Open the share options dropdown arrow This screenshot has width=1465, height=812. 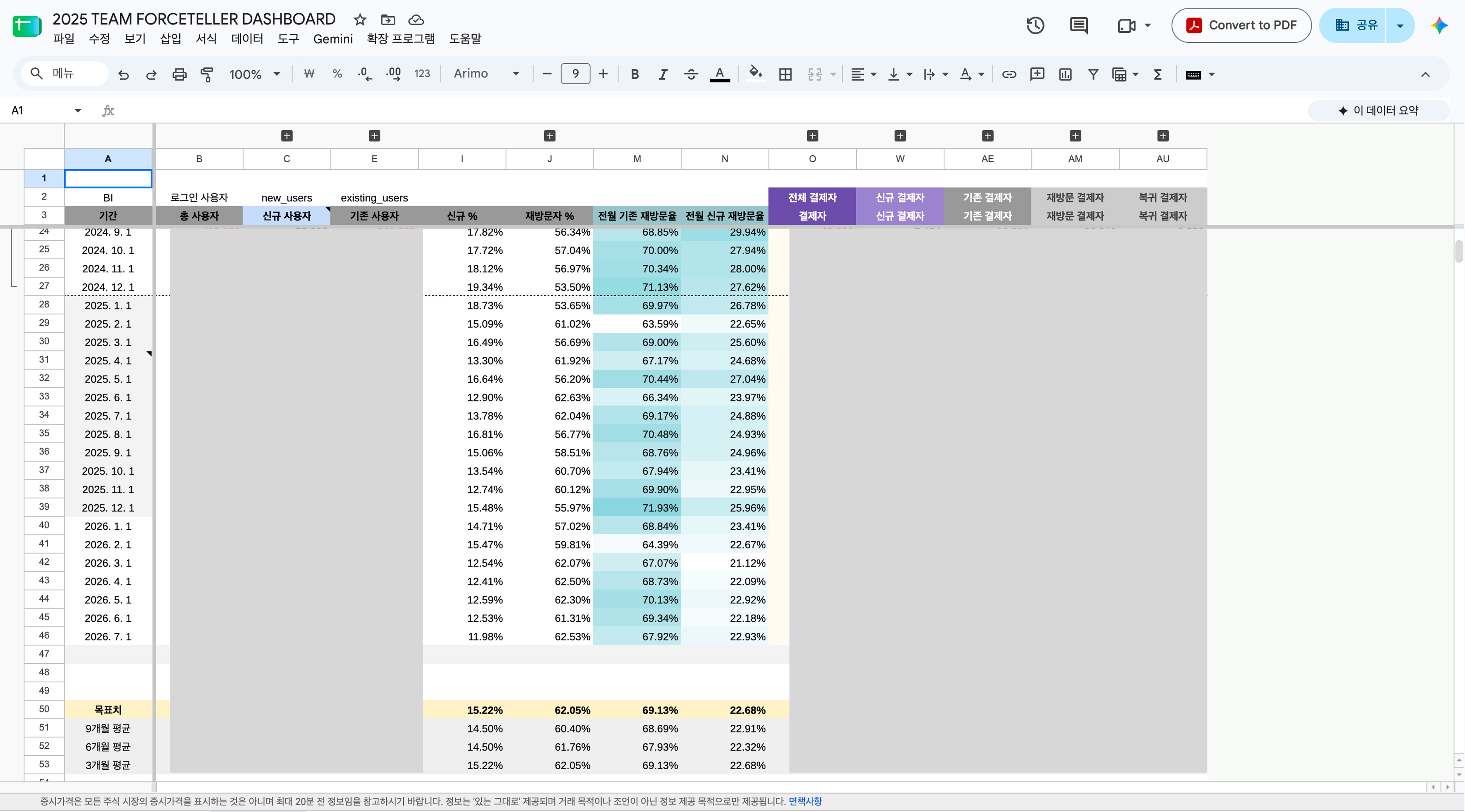(1400, 26)
